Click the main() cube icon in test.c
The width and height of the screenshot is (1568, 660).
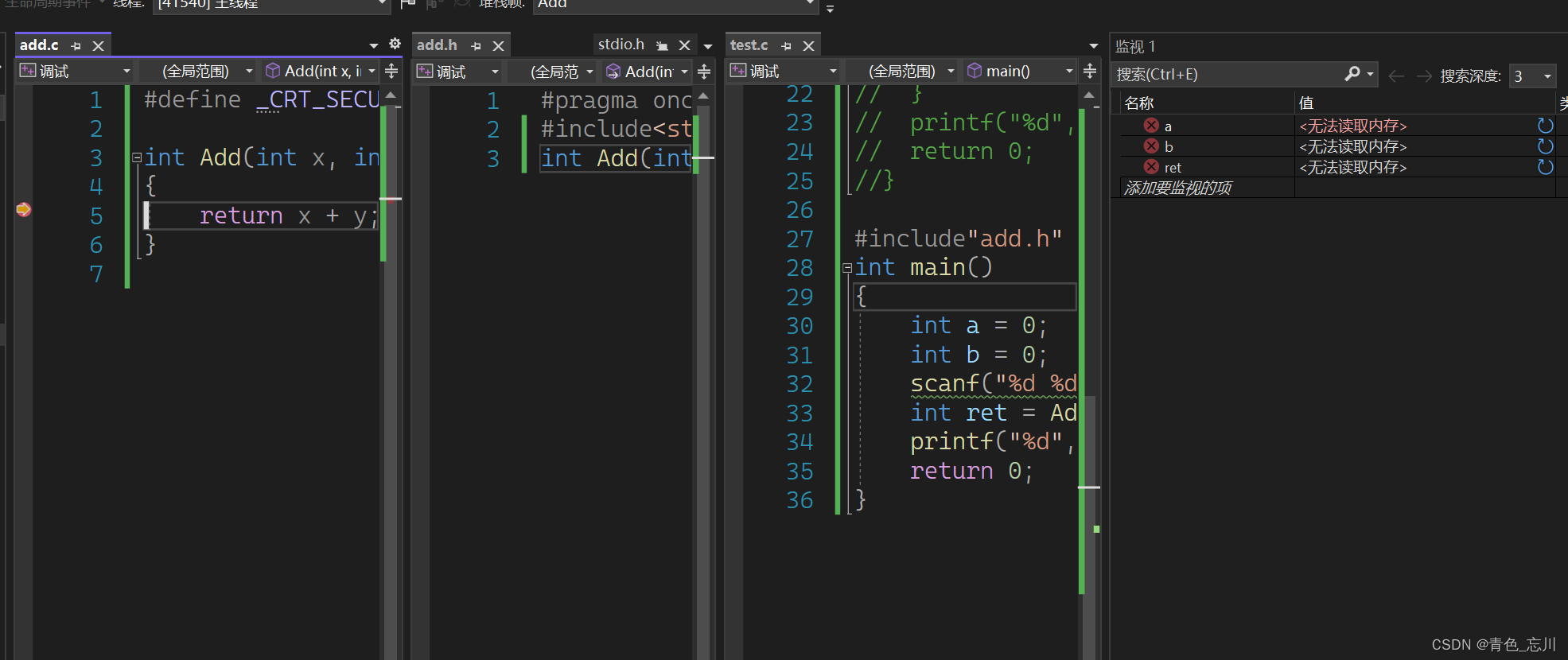coord(975,71)
